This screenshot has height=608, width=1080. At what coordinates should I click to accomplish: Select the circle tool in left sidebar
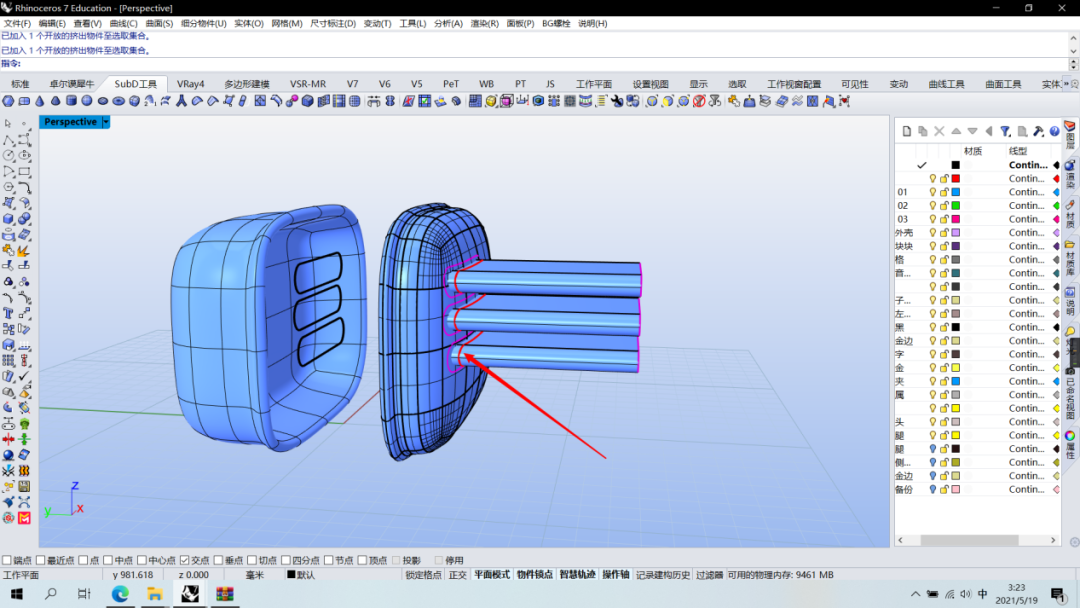pos(9,156)
